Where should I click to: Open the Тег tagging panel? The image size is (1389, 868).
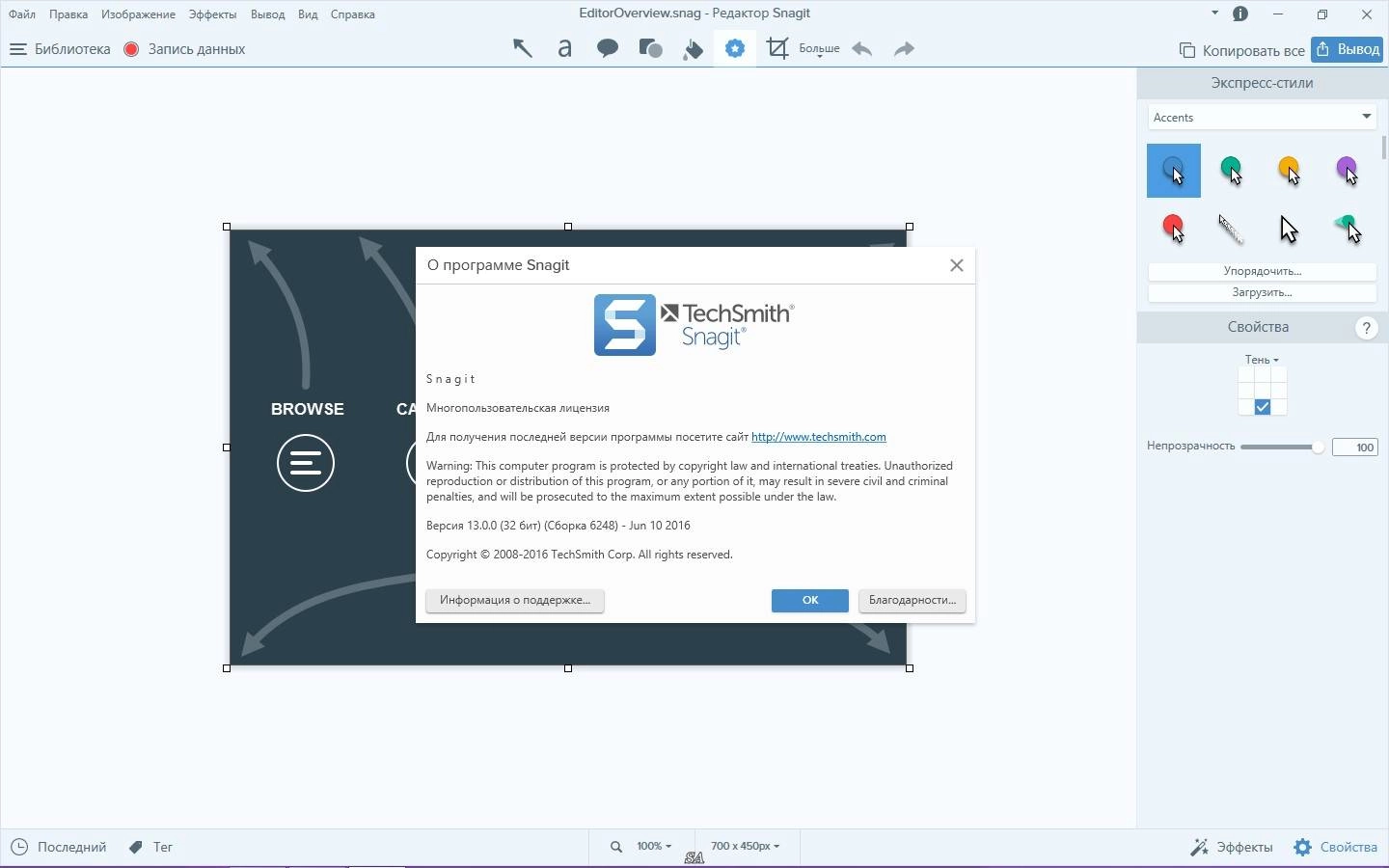click(150, 847)
